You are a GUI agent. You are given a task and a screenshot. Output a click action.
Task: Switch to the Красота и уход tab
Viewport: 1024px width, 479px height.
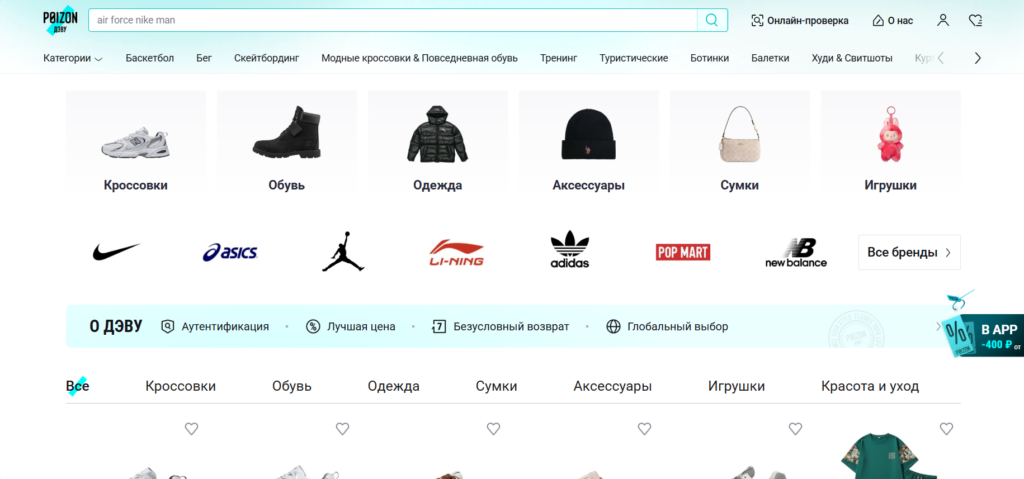870,386
